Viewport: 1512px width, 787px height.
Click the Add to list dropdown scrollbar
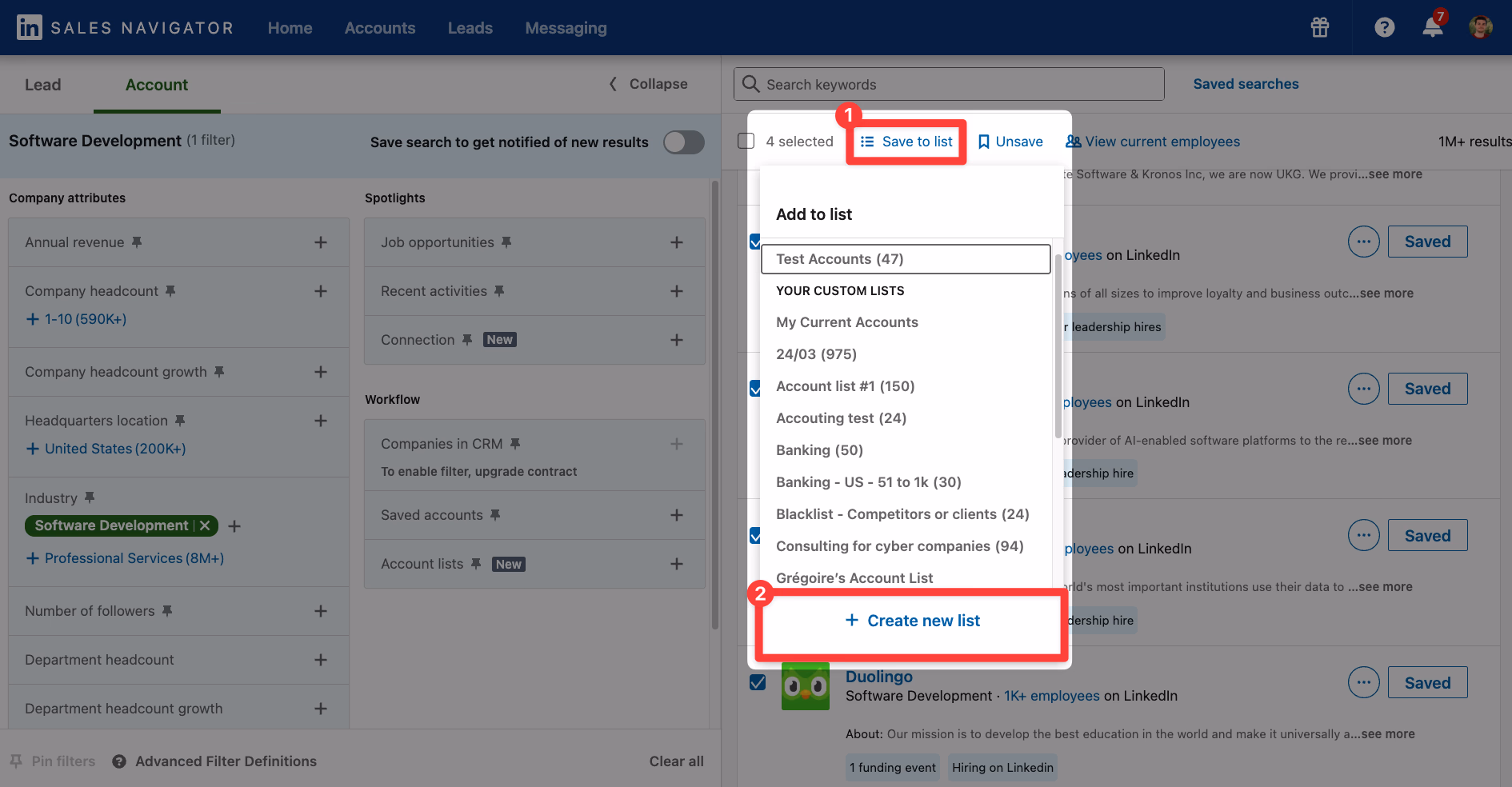click(1058, 346)
